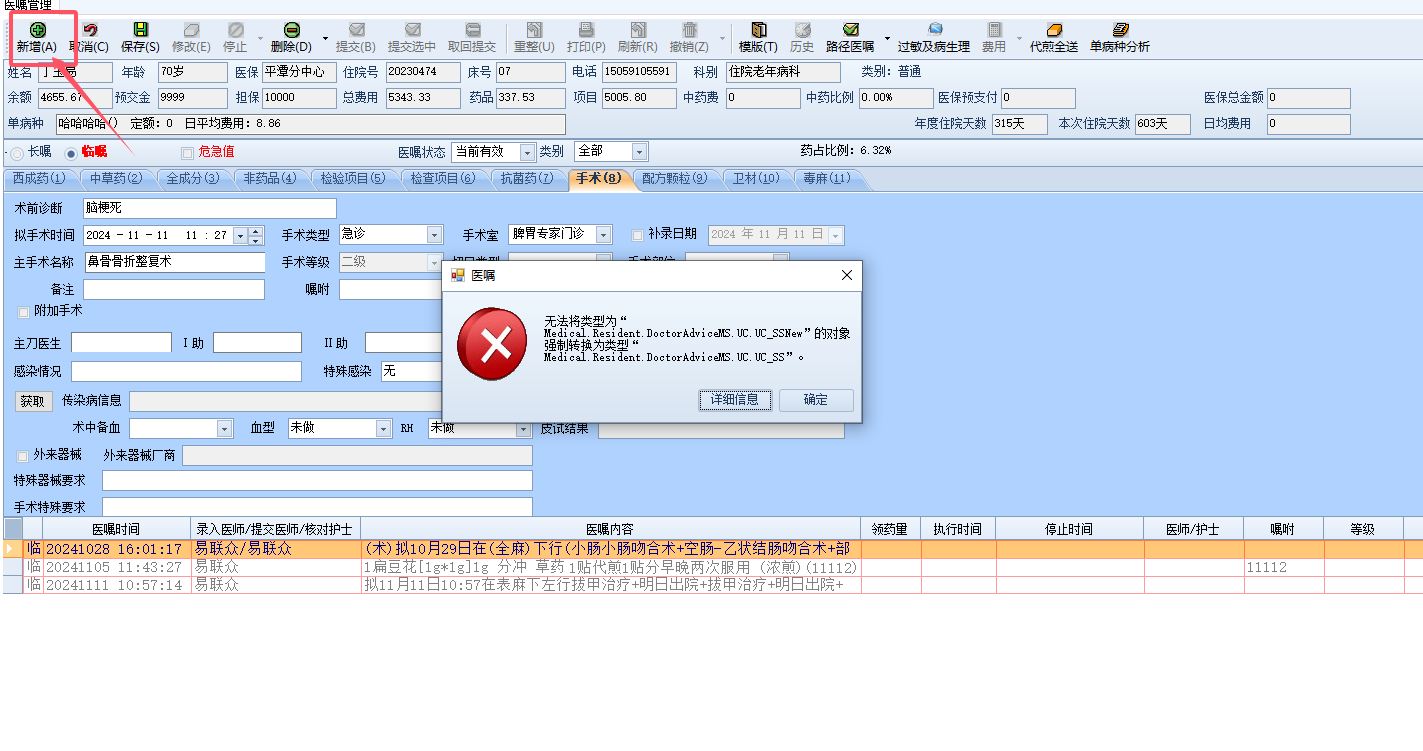
Task: Tick the 危急值 critical value checkbox
Action: tap(187, 153)
